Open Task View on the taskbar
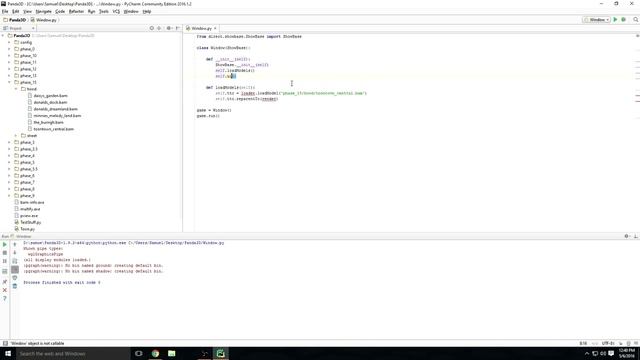The width and height of the screenshot is (640, 360). point(139,353)
